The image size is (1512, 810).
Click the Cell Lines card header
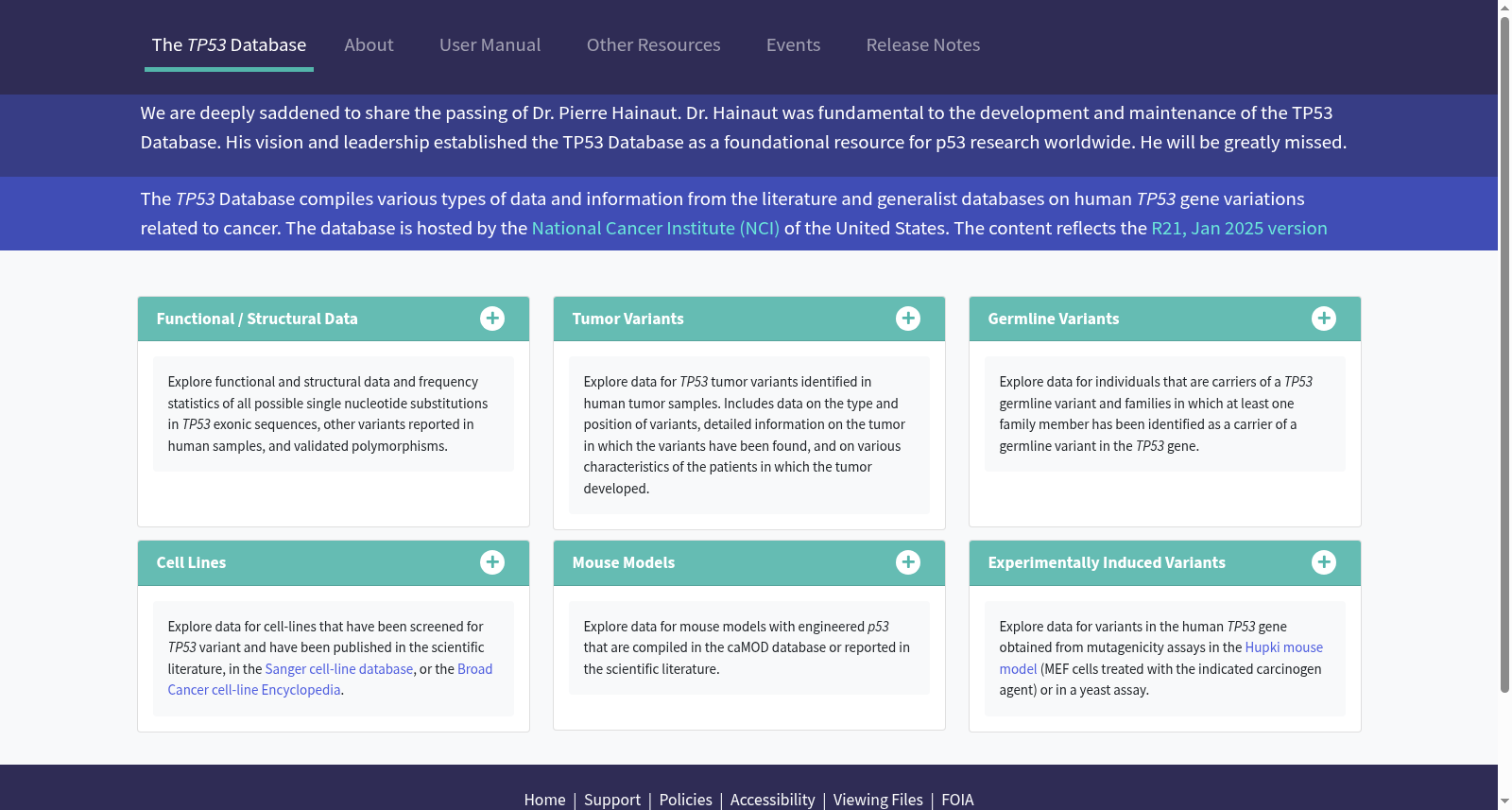[334, 562]
